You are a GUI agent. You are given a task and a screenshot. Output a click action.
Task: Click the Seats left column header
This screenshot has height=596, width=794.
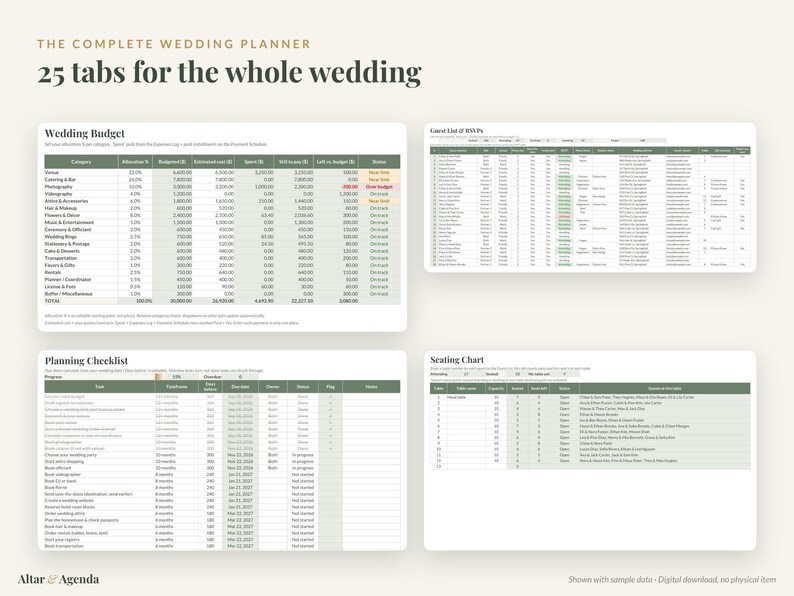[539, 388]
